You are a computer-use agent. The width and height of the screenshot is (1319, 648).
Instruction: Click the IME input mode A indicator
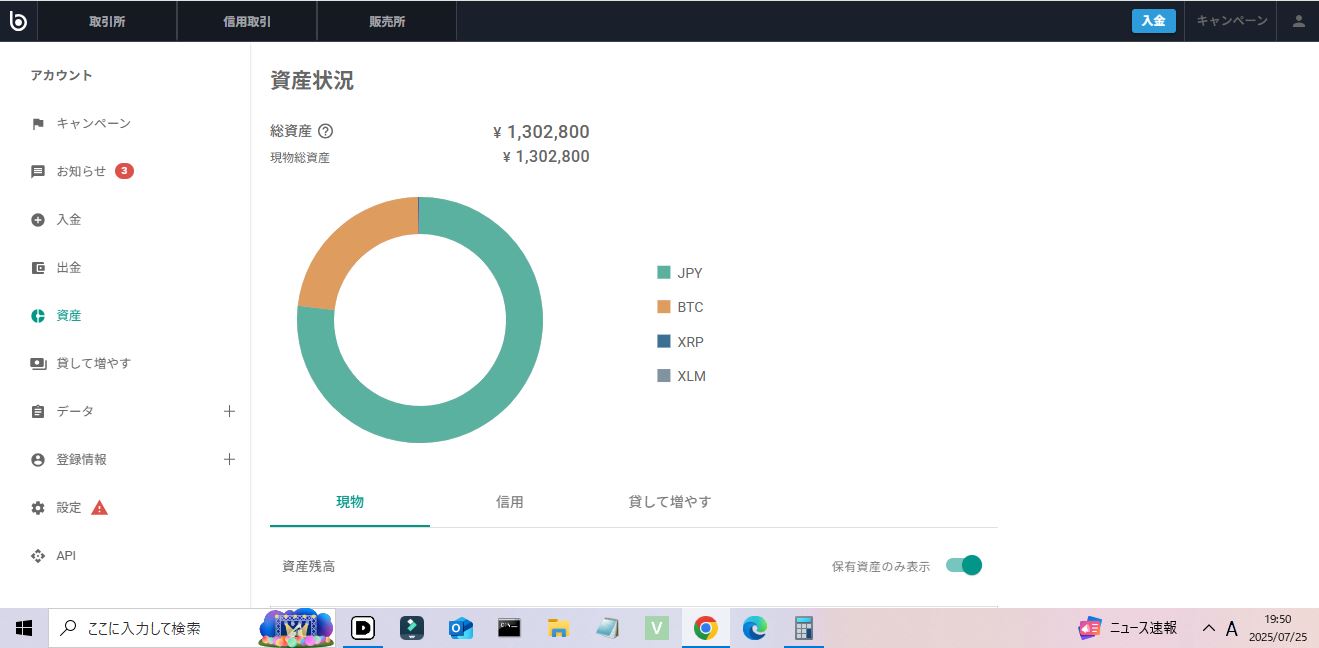click(x=1232, y=629)
